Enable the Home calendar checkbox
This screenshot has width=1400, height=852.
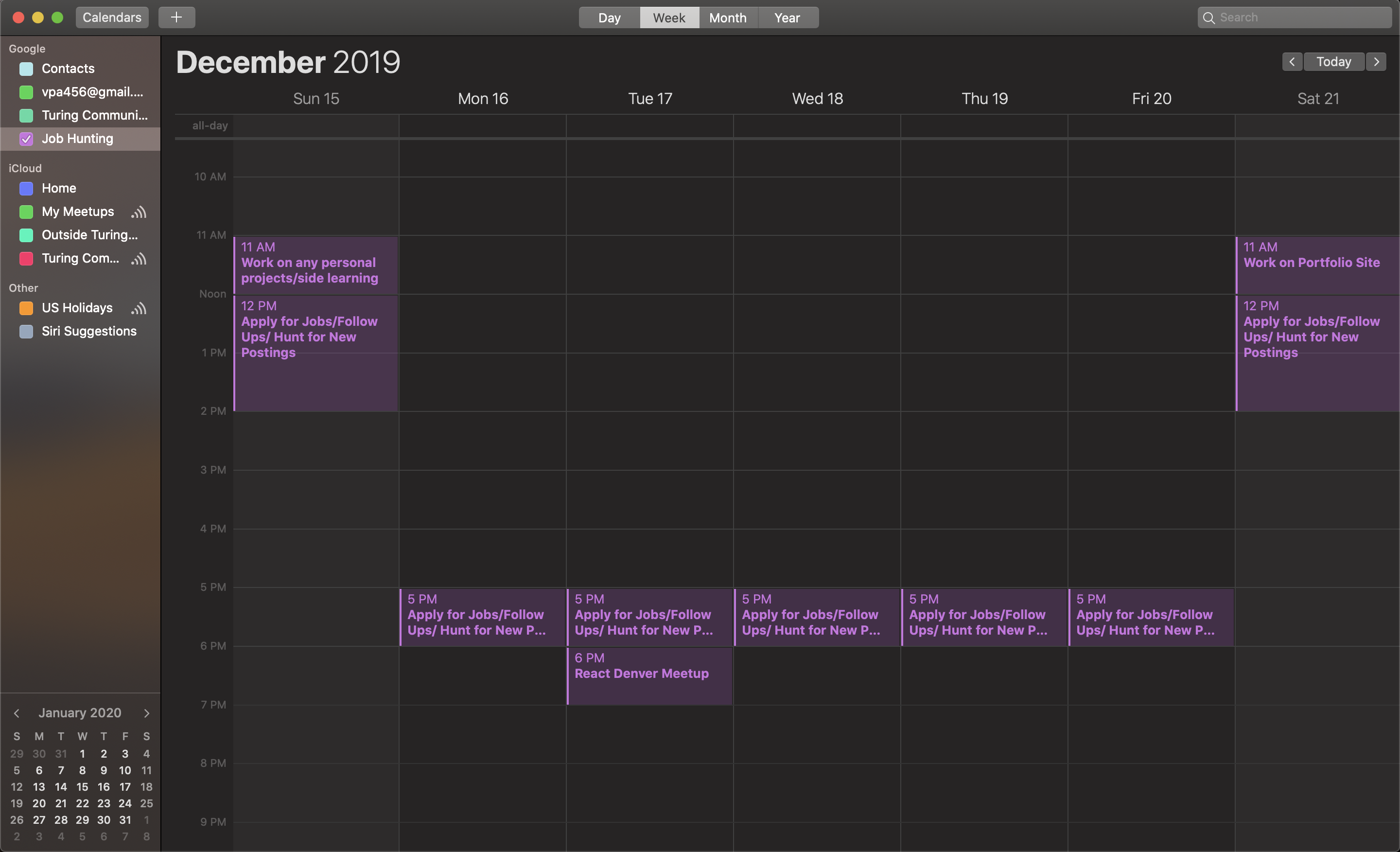click(26, 188)
